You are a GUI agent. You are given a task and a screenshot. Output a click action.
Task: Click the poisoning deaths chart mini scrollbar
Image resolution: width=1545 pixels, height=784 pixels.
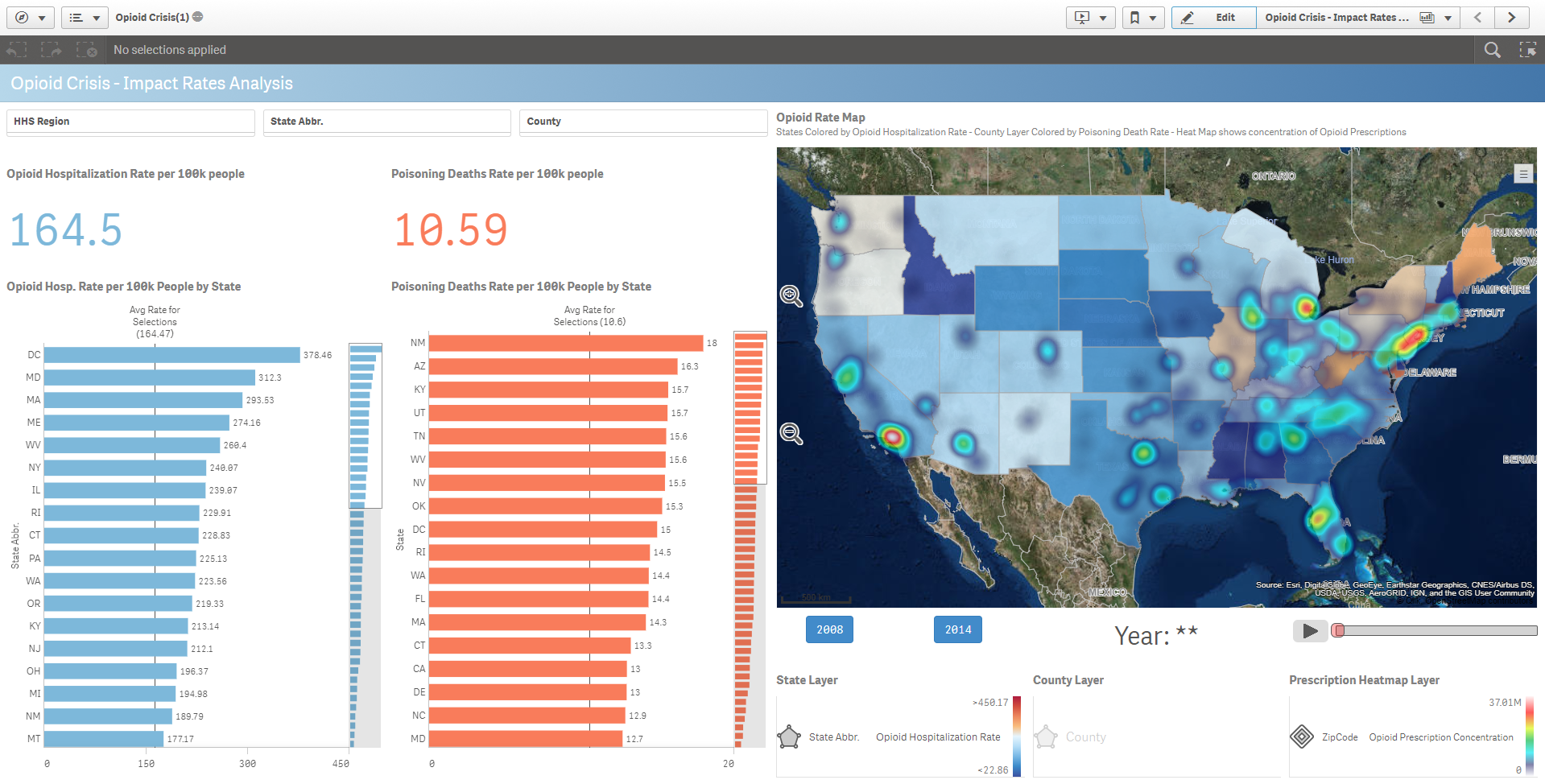[750, 539]
